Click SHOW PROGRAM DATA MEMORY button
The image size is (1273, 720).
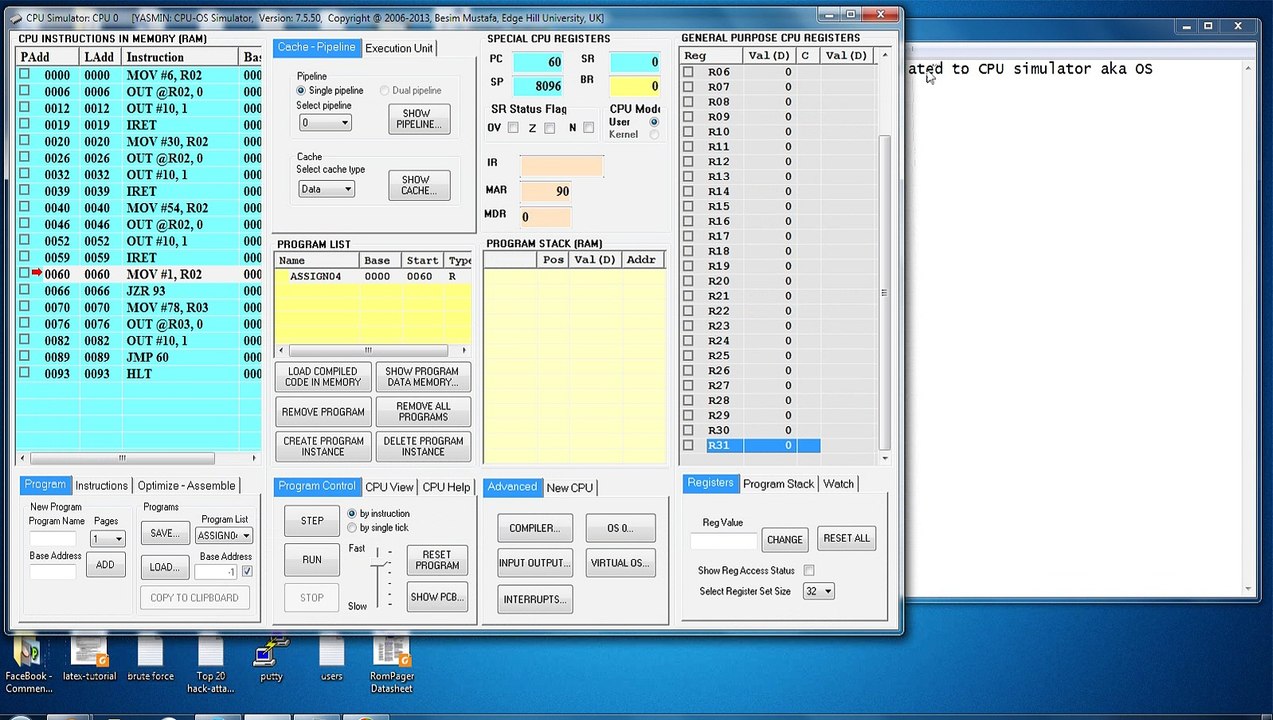coord(422,377)
